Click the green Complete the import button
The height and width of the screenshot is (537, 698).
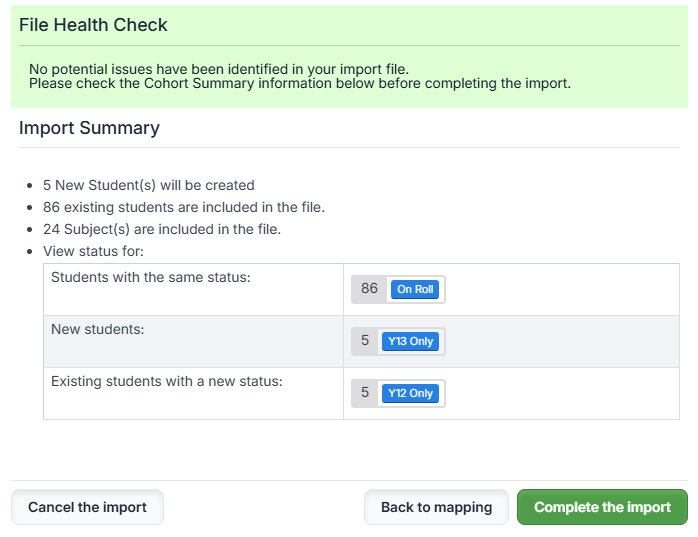coord(602,507)
